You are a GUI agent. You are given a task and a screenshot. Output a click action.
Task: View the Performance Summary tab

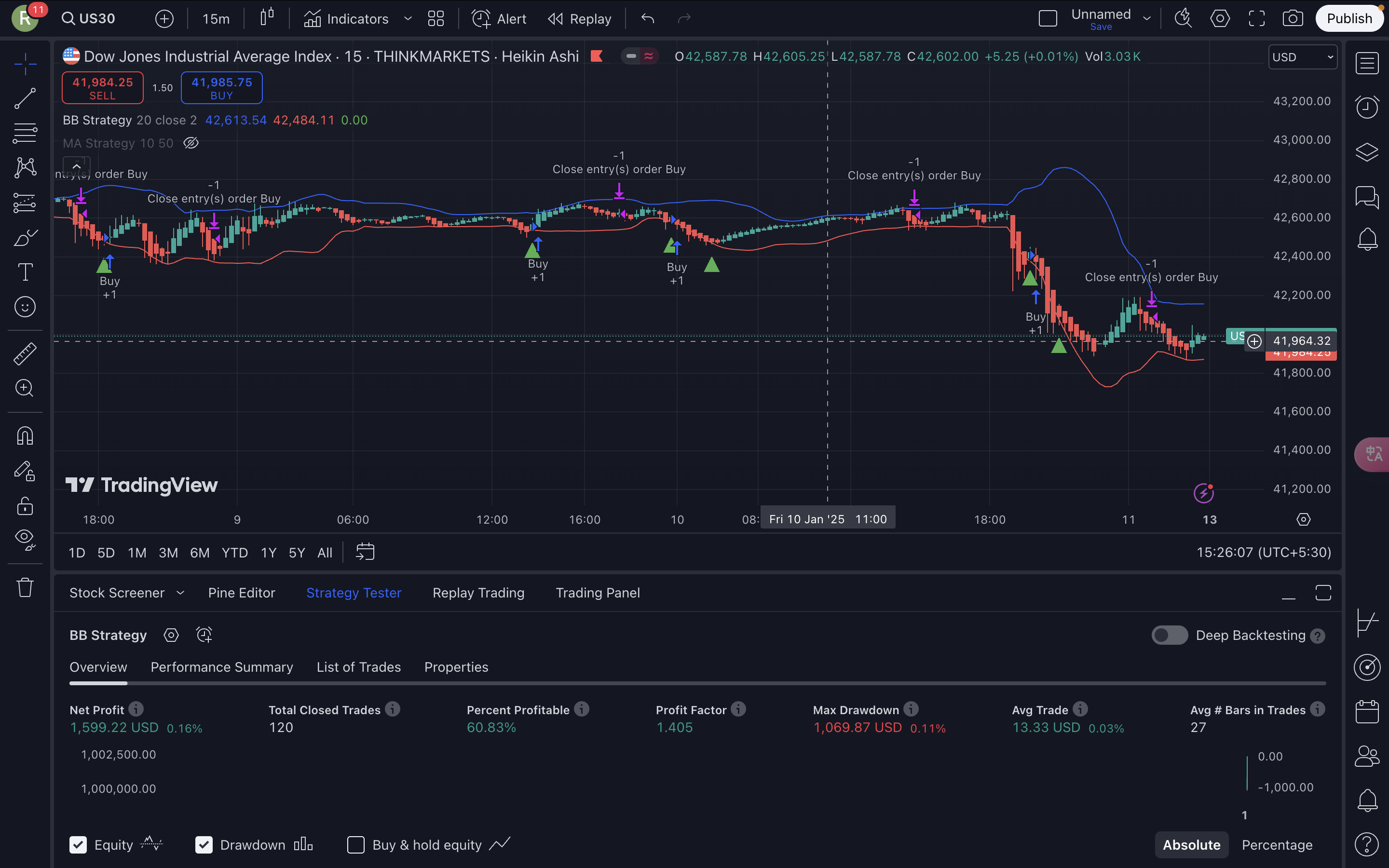(221, 667)
